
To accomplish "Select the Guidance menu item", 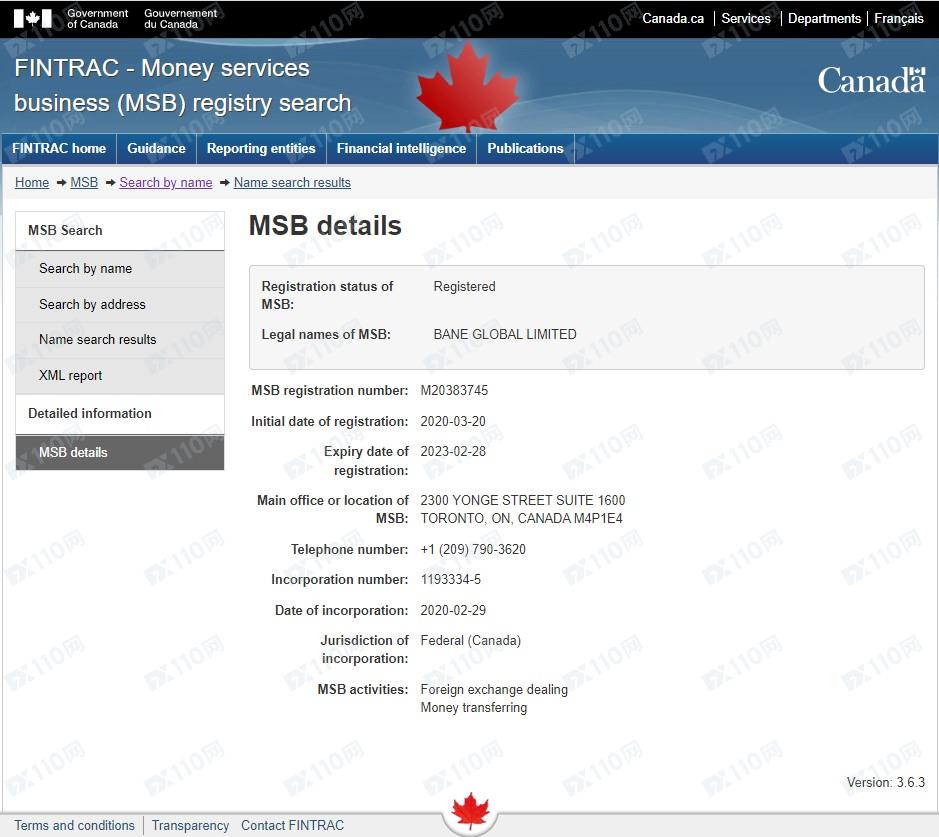I will [x=156, y=149].
